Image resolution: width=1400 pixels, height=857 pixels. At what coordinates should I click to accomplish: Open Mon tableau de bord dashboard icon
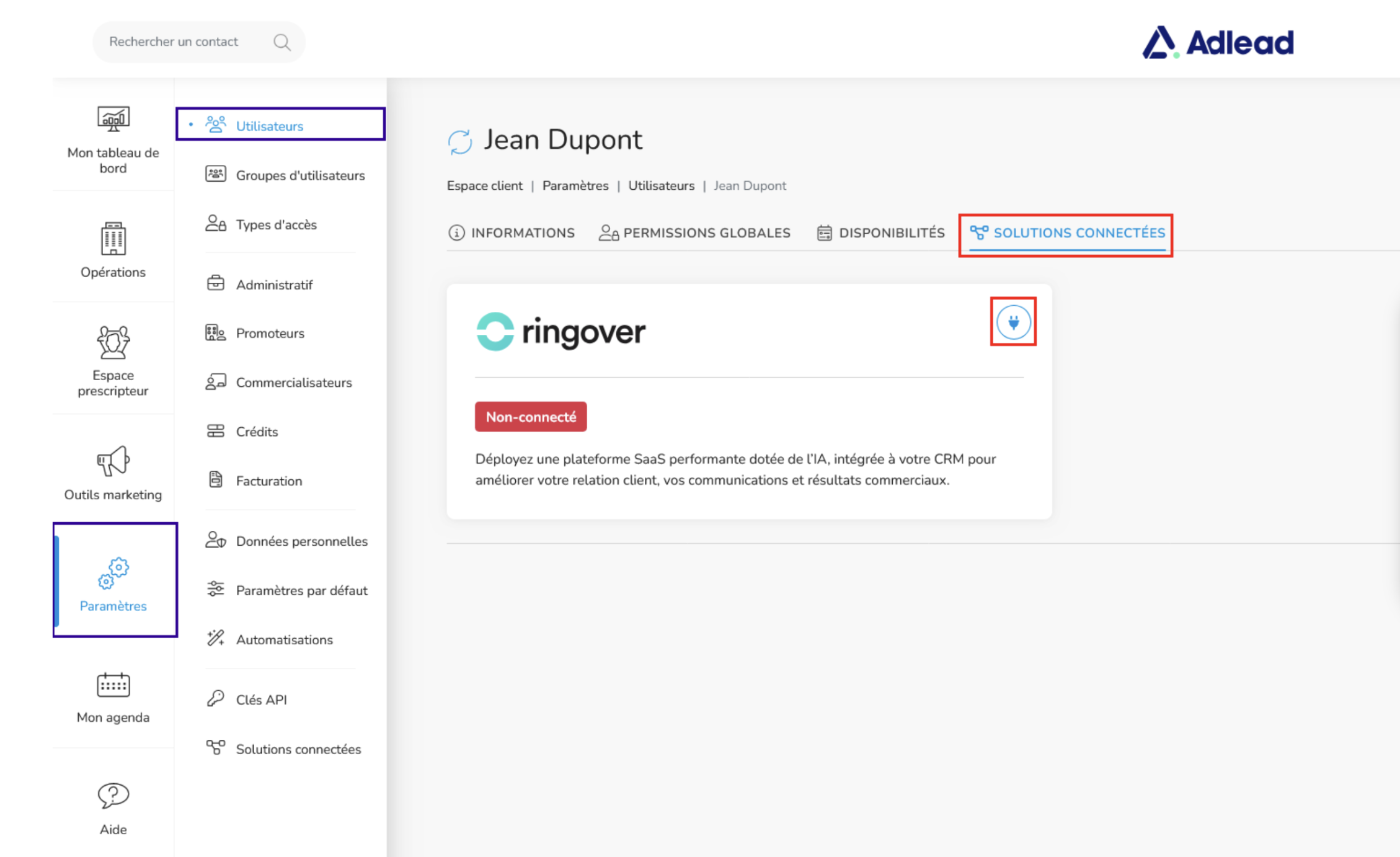113,118
